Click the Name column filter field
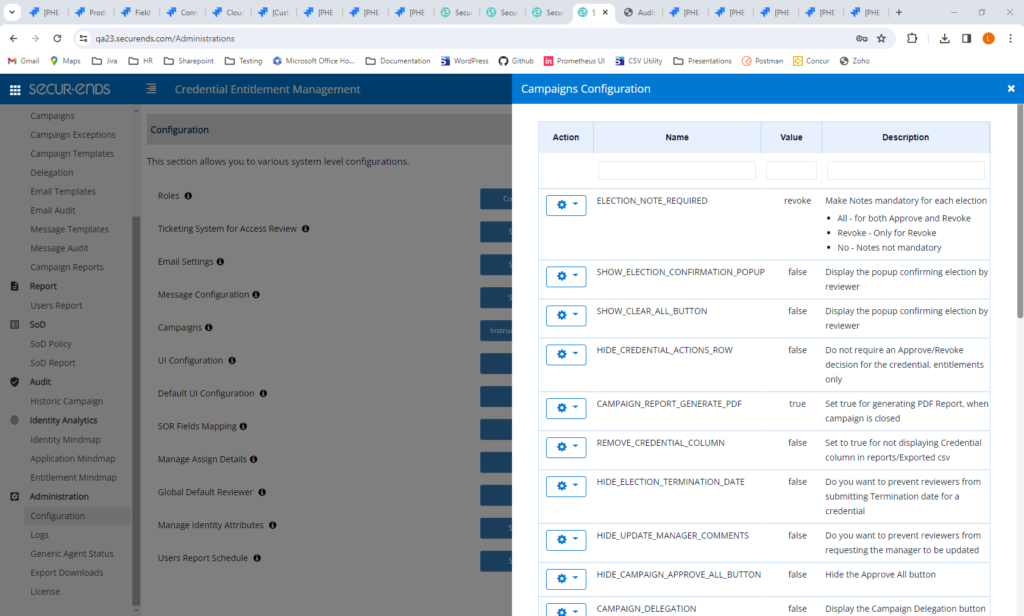Viewport: 1024px width, 616px height. click(677, 170)
